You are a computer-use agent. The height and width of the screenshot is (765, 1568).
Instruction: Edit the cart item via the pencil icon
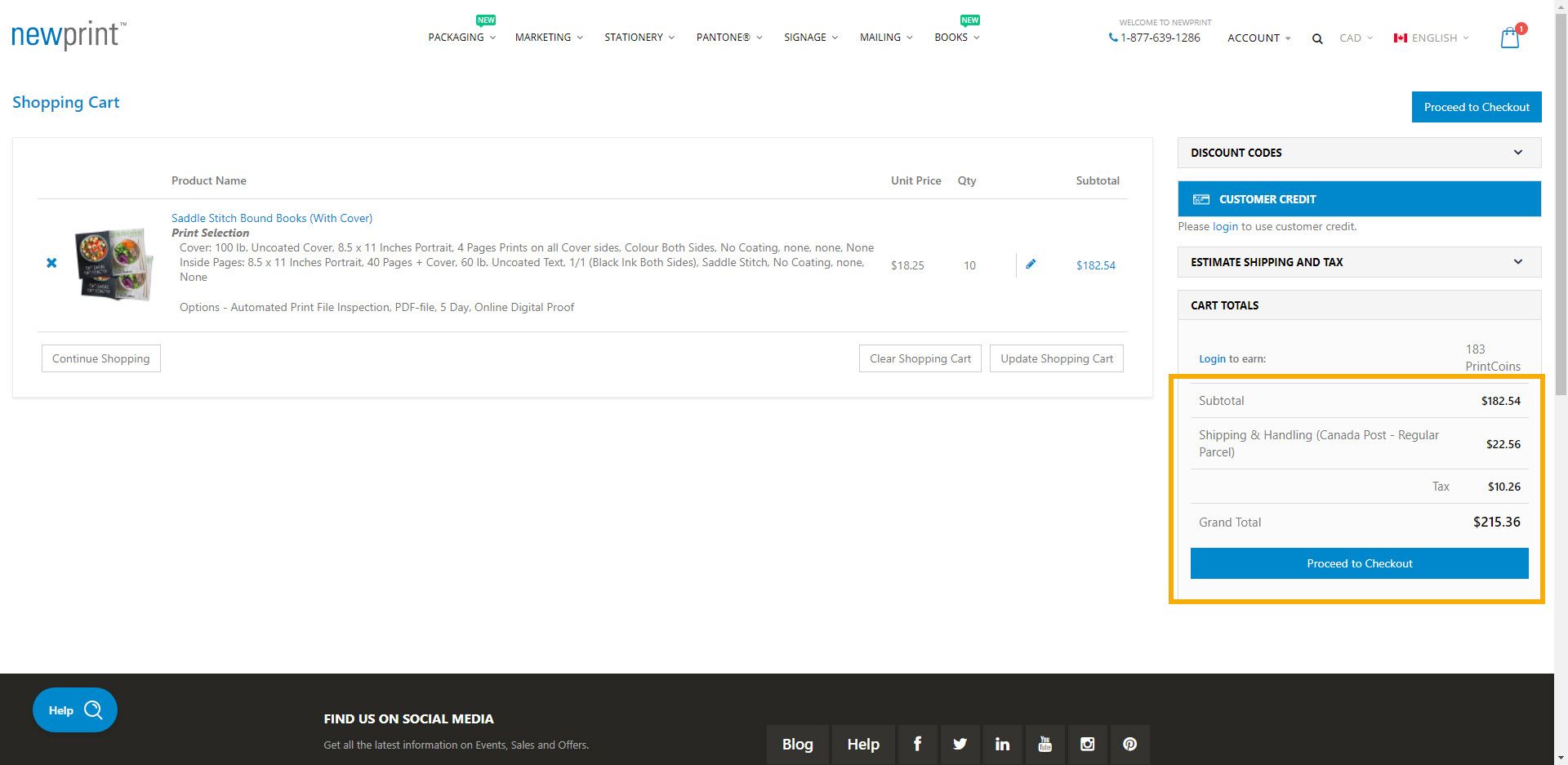1031,264
